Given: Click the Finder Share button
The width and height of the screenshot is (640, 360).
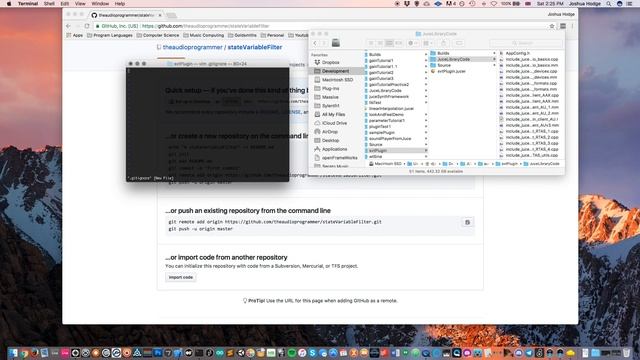Looking at the screenshot, I should pyautogui.click(x=444, y=43).
